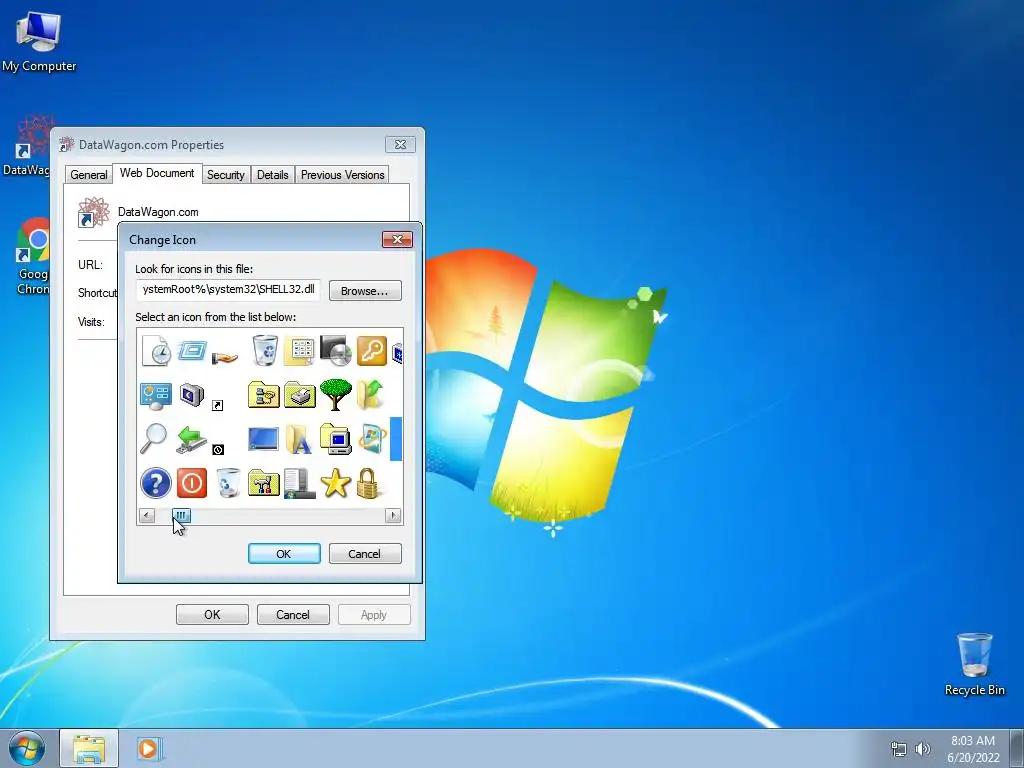Click the icon file path field
Image resolution: width=1024 pixels, height=768 pixels.
tap(229, 289)
